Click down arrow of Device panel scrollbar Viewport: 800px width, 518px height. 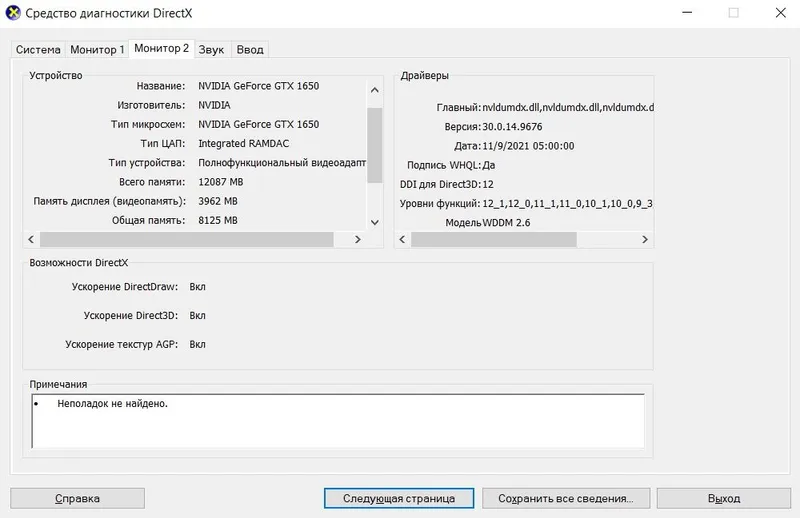pos(374,223)
